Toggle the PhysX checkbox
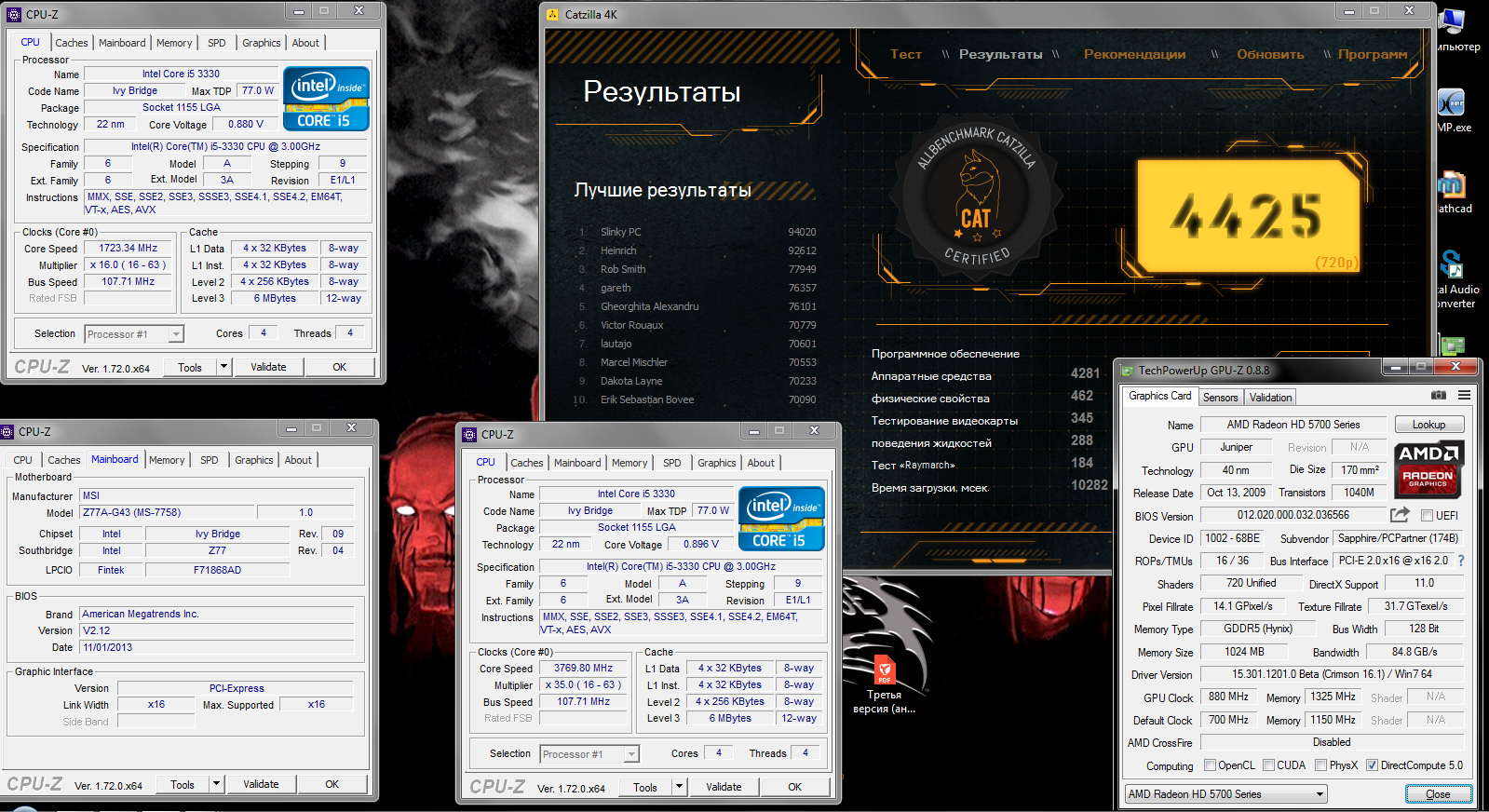This screenshot has height=812, width=1489. point(1320,765)
